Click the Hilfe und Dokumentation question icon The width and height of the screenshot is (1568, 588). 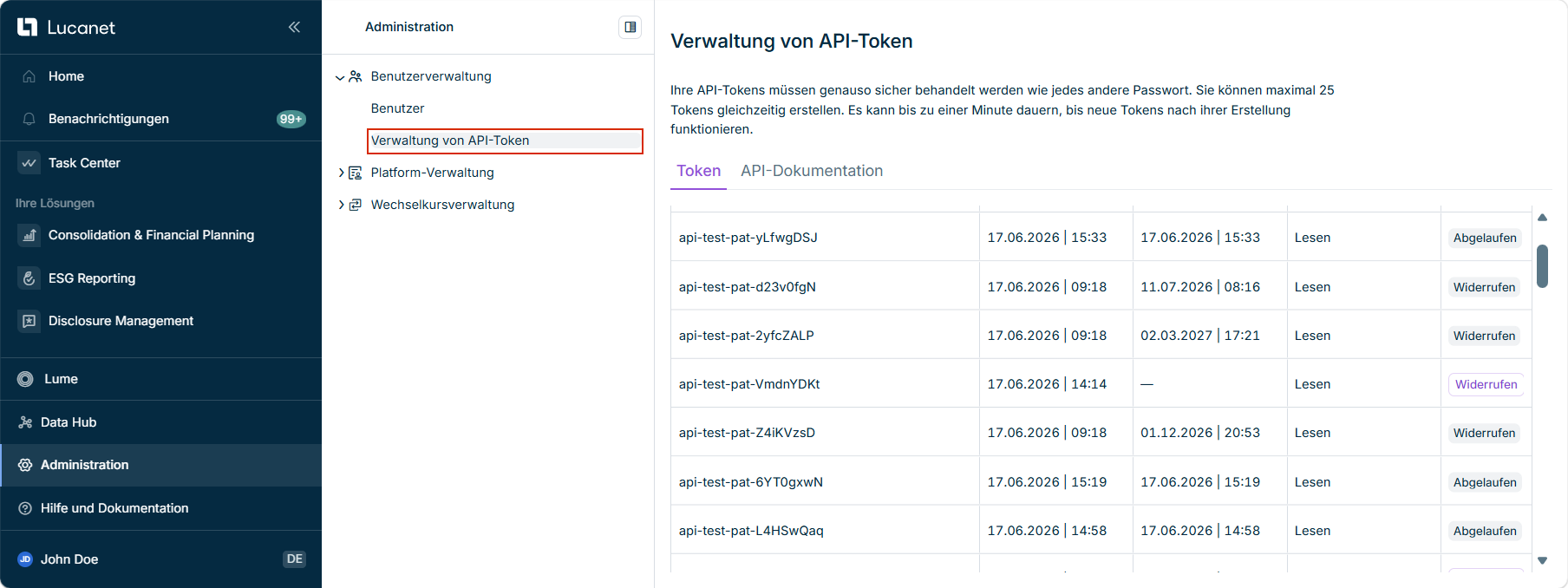pyautogui.click(x=25, y=508)
